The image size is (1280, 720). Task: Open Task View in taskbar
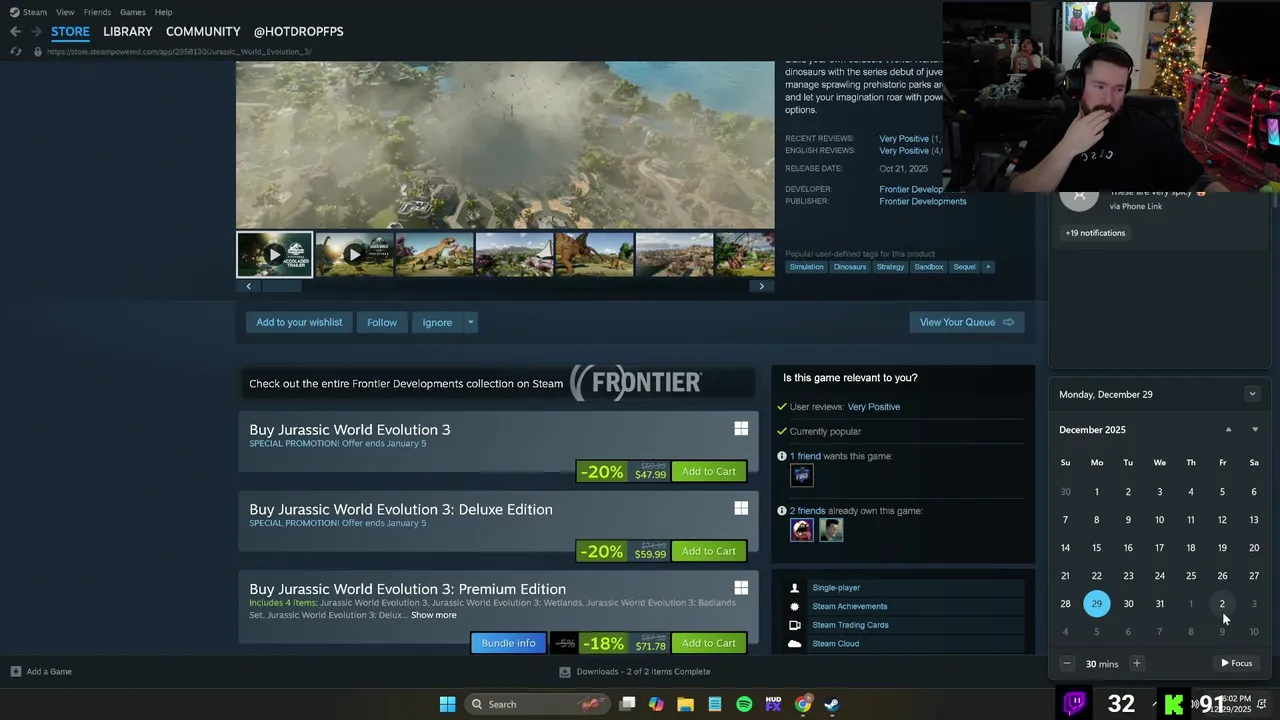coord(627,704)
